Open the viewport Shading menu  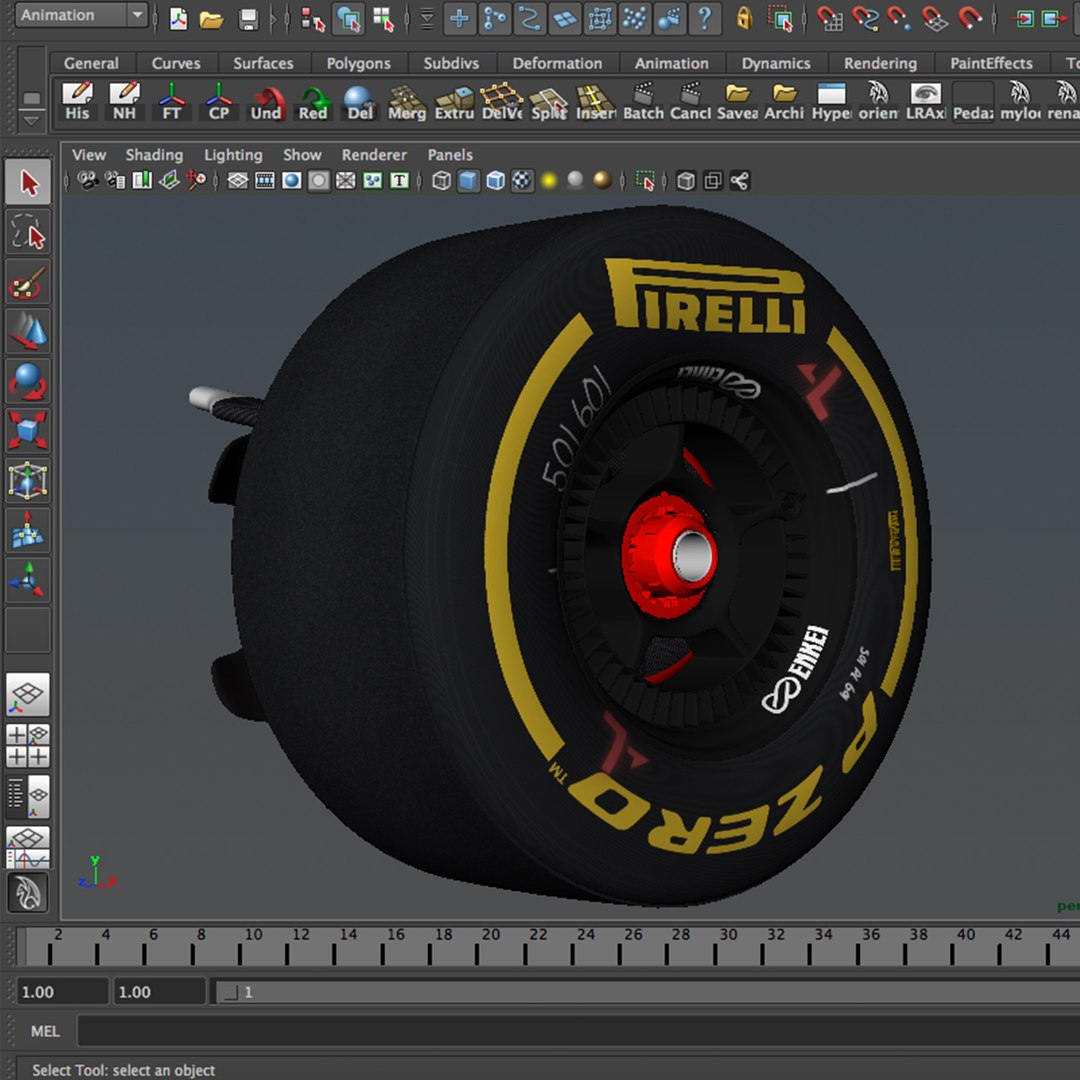click(154, 155)
